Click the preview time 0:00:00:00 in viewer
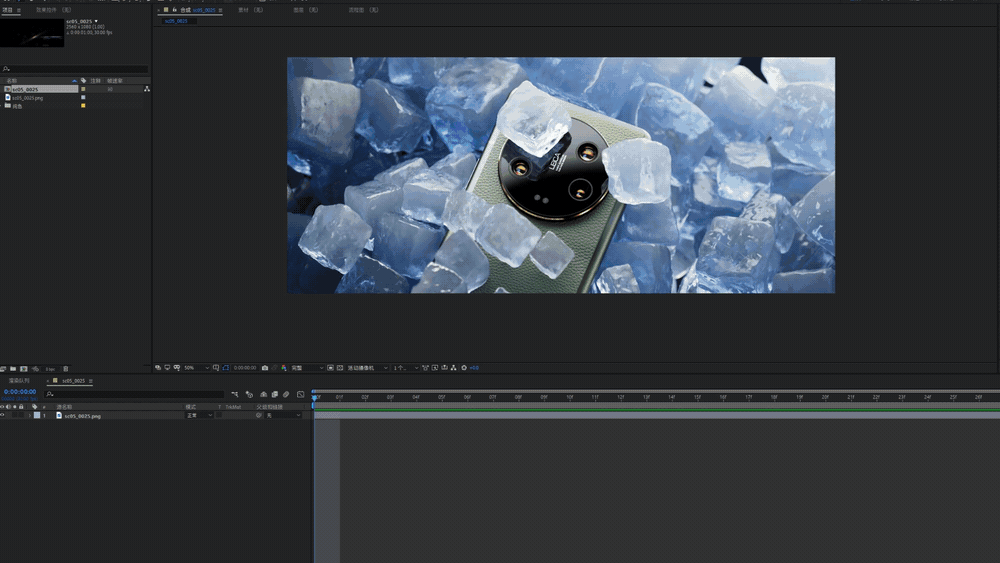 click(245, 368)
